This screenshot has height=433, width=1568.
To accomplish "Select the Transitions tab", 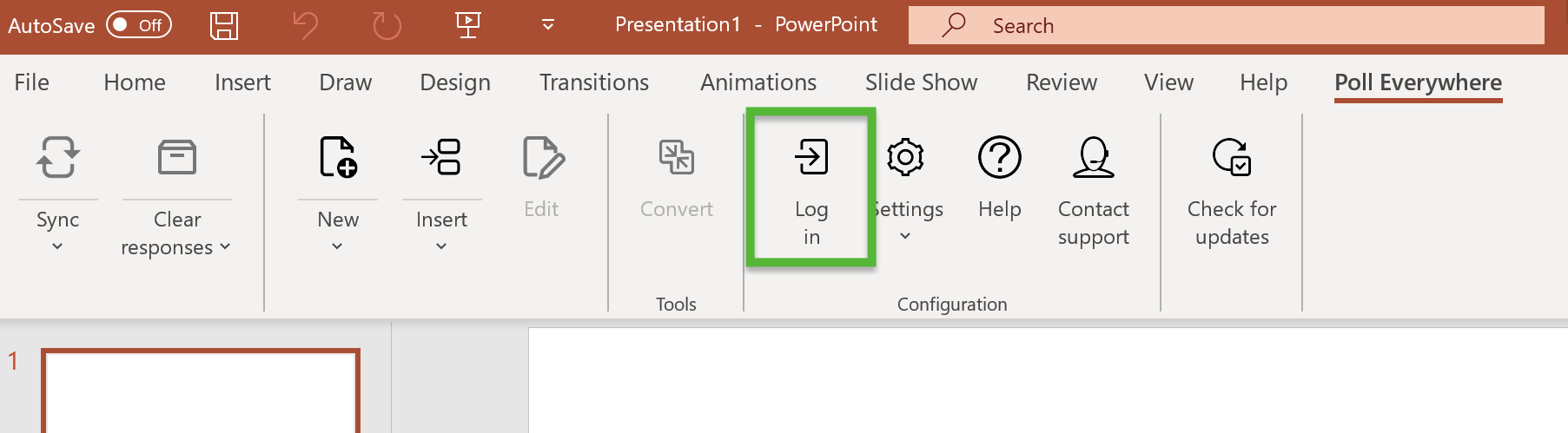I will pyautogui.click(x=594, y=82).
